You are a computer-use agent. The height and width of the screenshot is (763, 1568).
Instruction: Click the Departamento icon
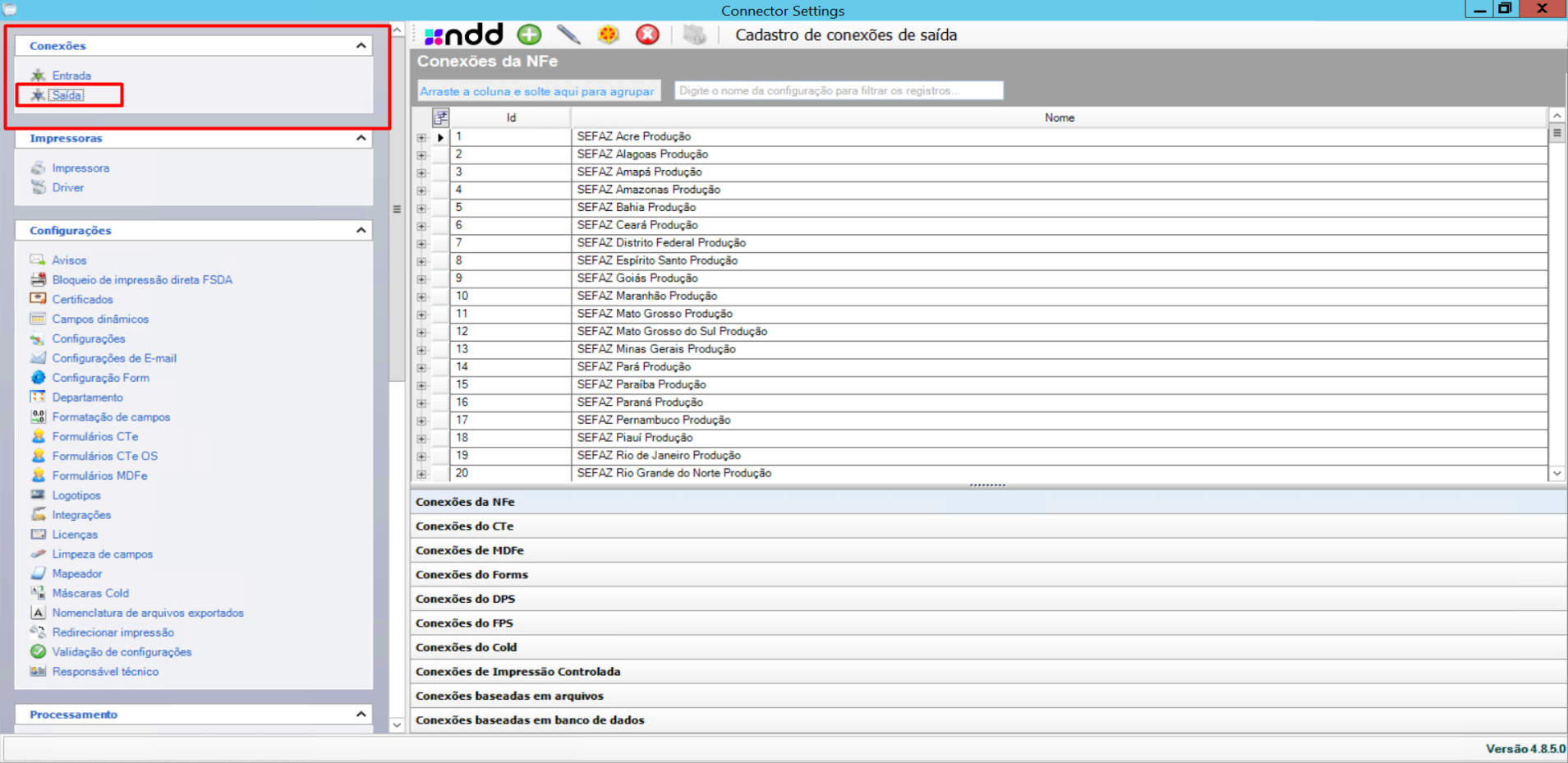(x=38, y=398)
